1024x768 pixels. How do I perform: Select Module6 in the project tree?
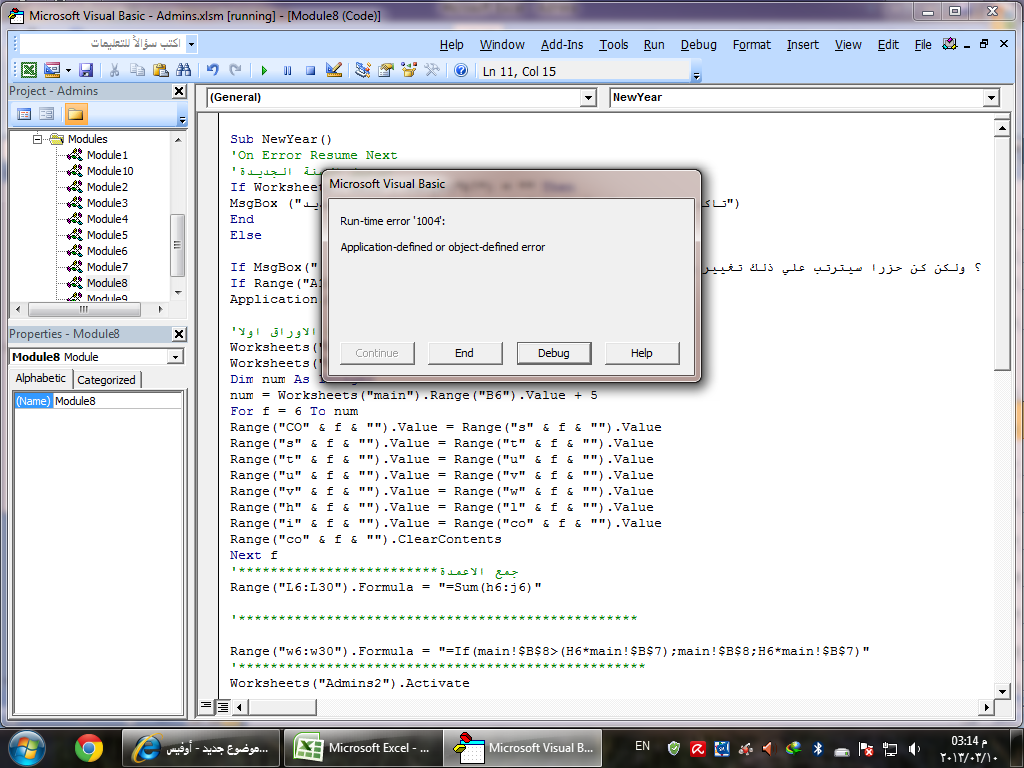[107, 251]
